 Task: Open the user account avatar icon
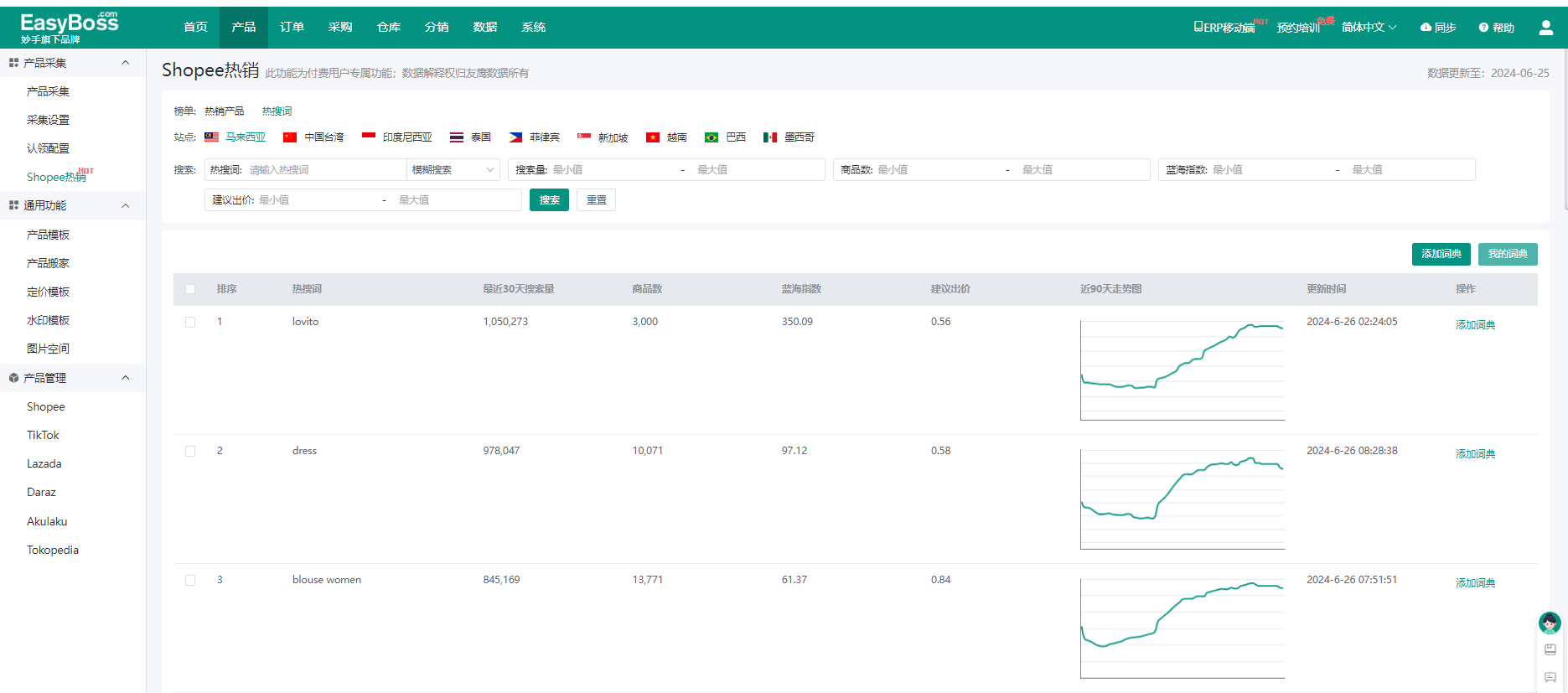coord(1546,28)
